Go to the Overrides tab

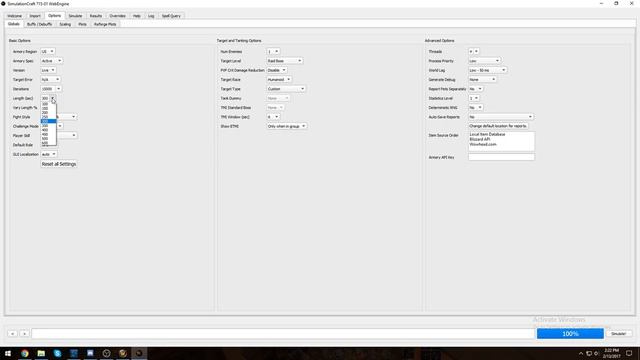(117, 16)
